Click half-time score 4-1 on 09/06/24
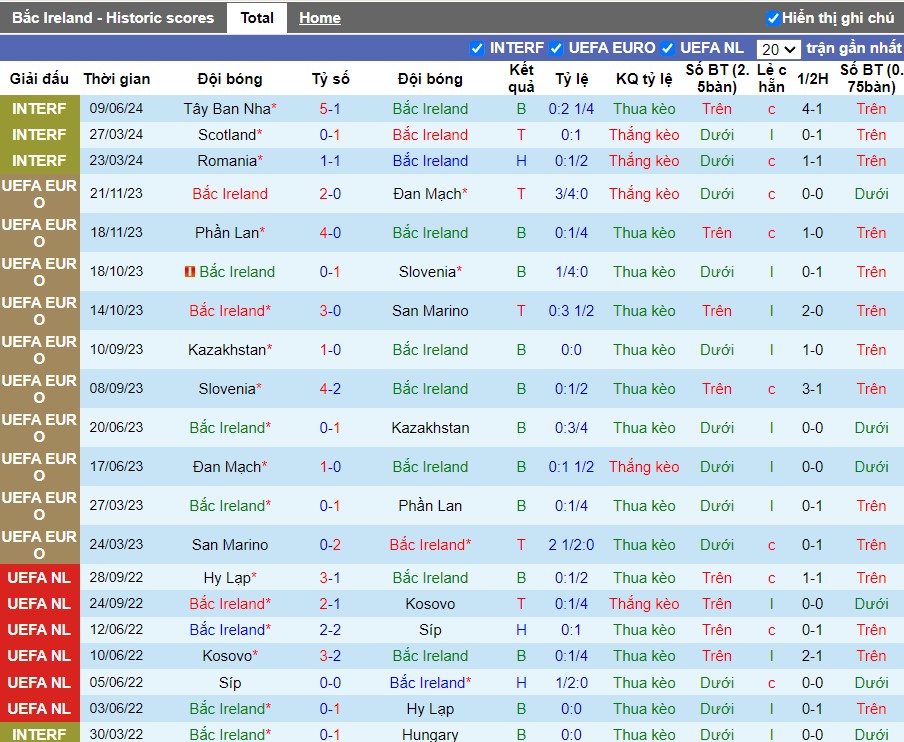Screen dimensions: 904x742 tap(812, 108)
